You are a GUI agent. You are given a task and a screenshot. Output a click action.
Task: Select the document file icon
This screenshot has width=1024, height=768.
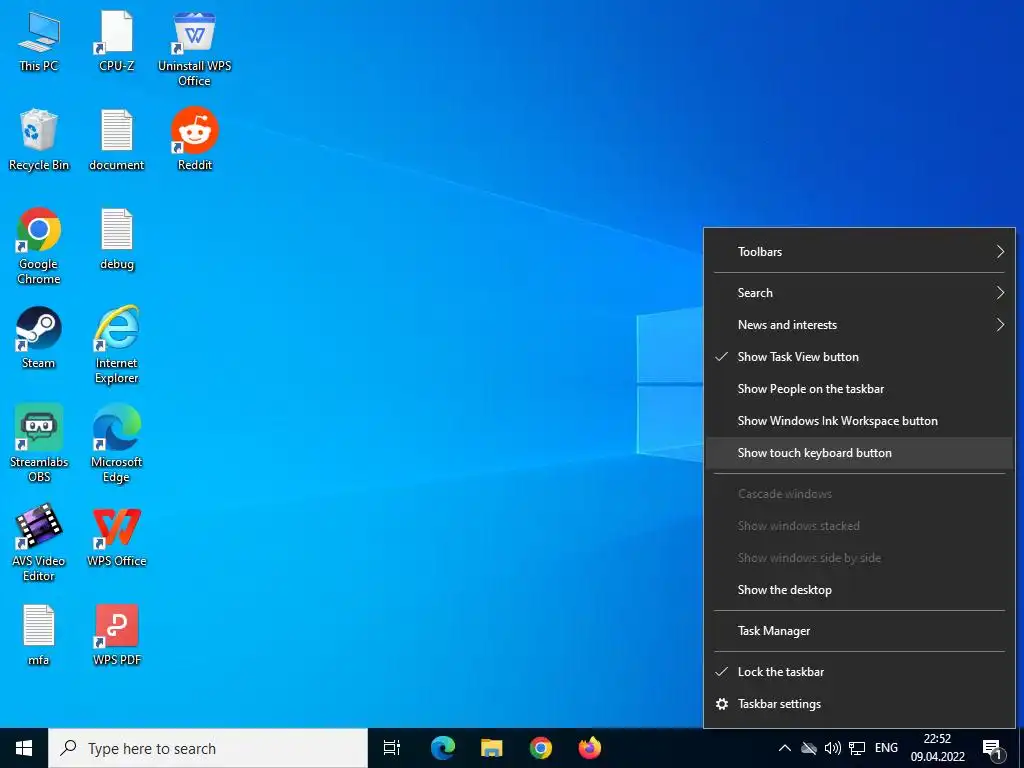[x=116, y=140]
